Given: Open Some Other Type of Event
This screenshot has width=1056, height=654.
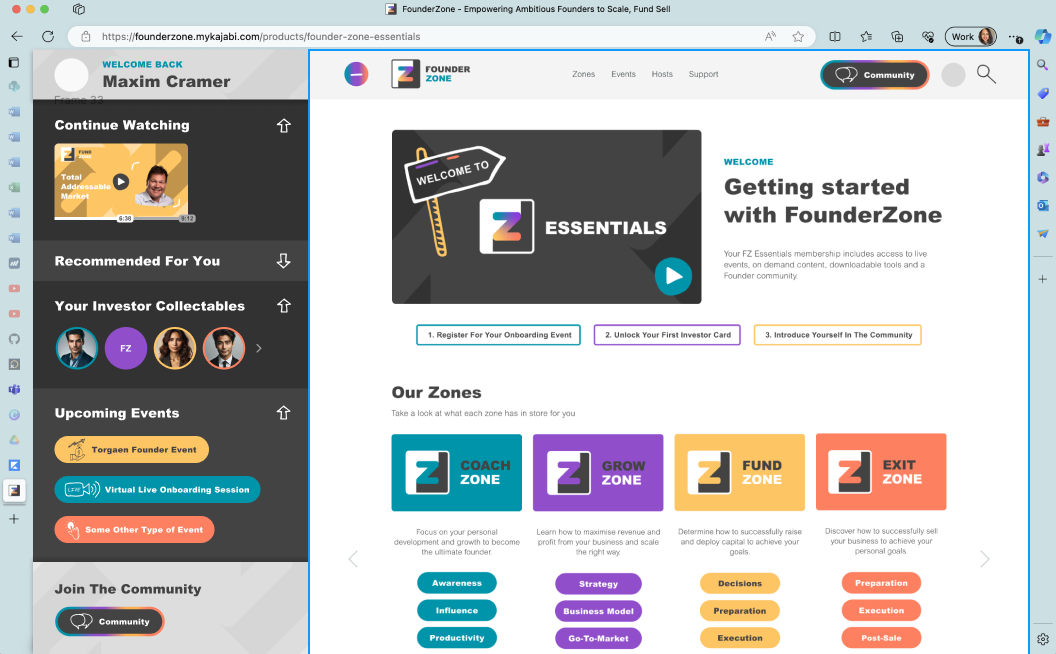Looking at the screenshot, I should pos(134,529).
